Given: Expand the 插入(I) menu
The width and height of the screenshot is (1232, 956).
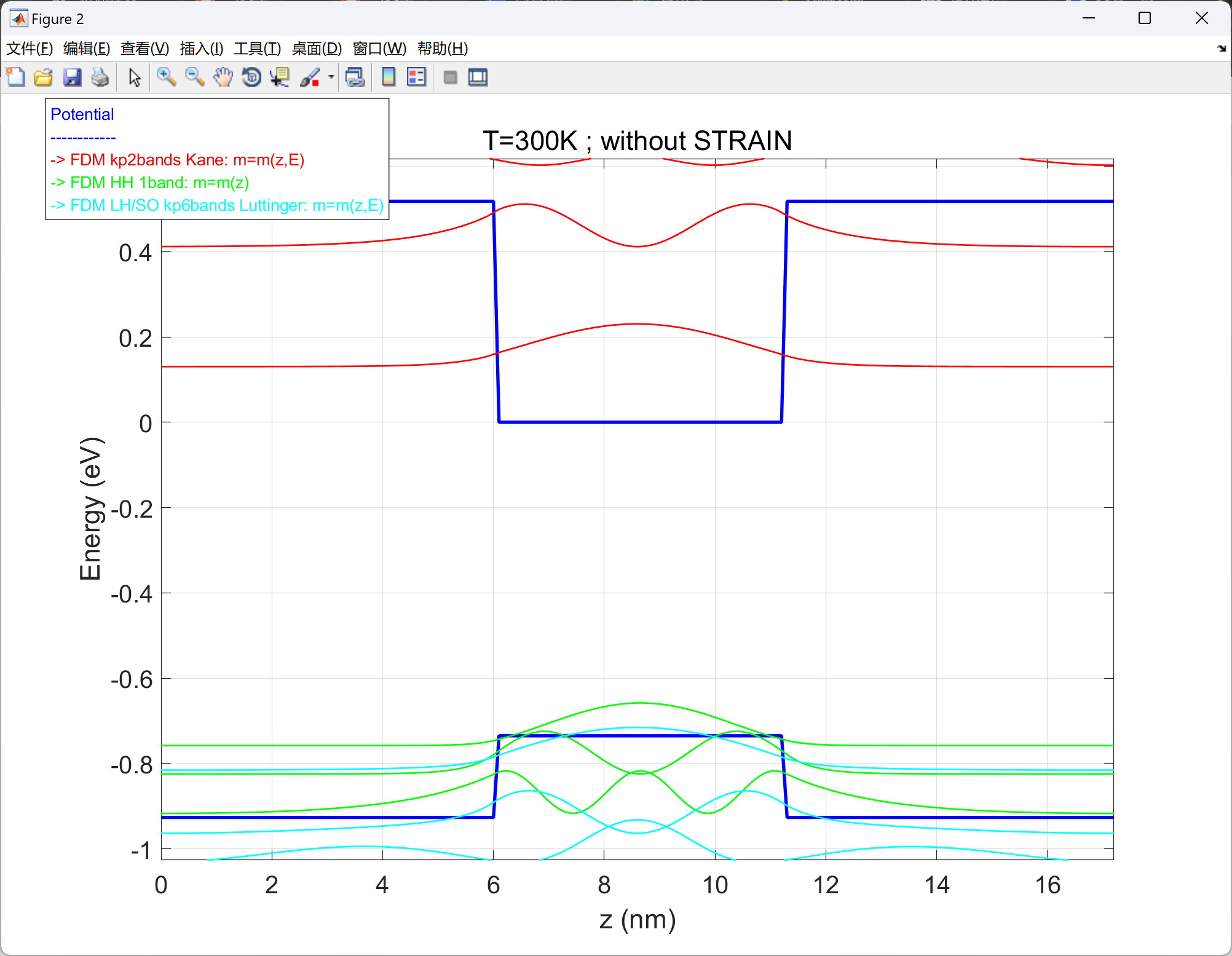Looking at the screenshot, I should (x=201, y=49).
